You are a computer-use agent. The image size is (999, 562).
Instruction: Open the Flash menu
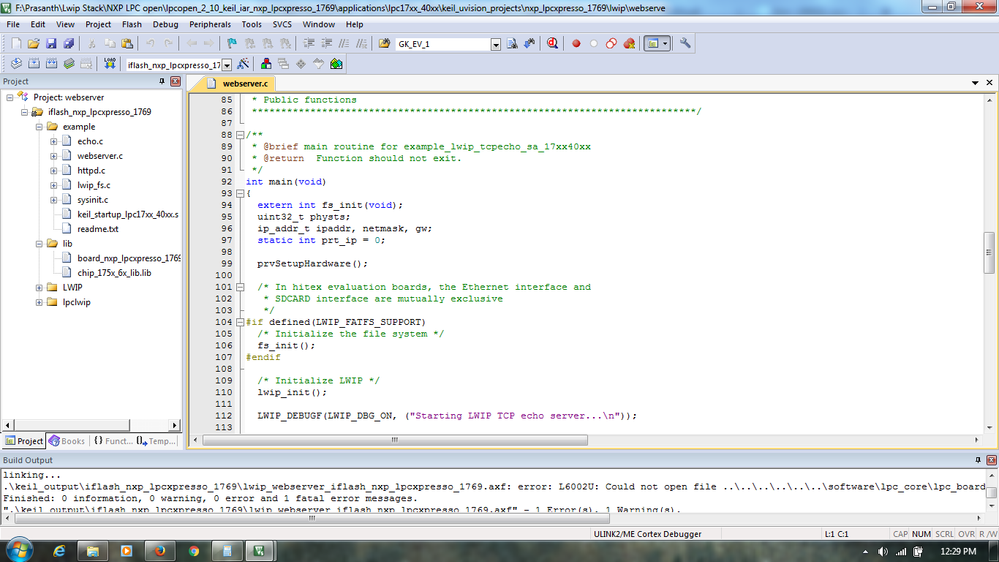[x=131, y=24]
